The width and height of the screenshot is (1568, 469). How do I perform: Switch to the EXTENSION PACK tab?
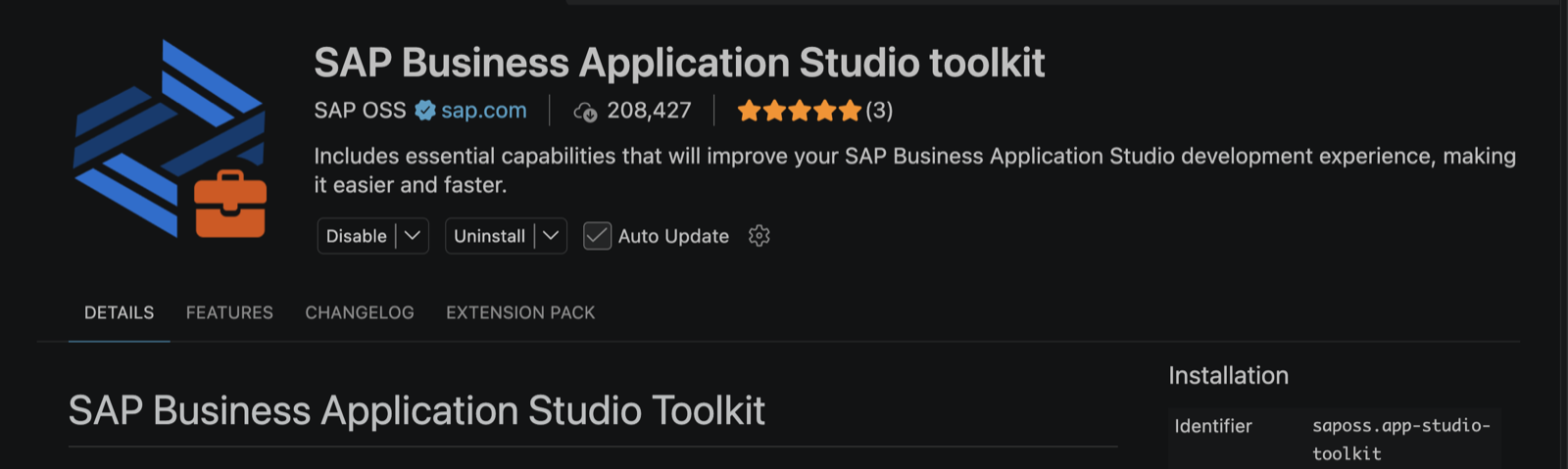tap(520, 313)
